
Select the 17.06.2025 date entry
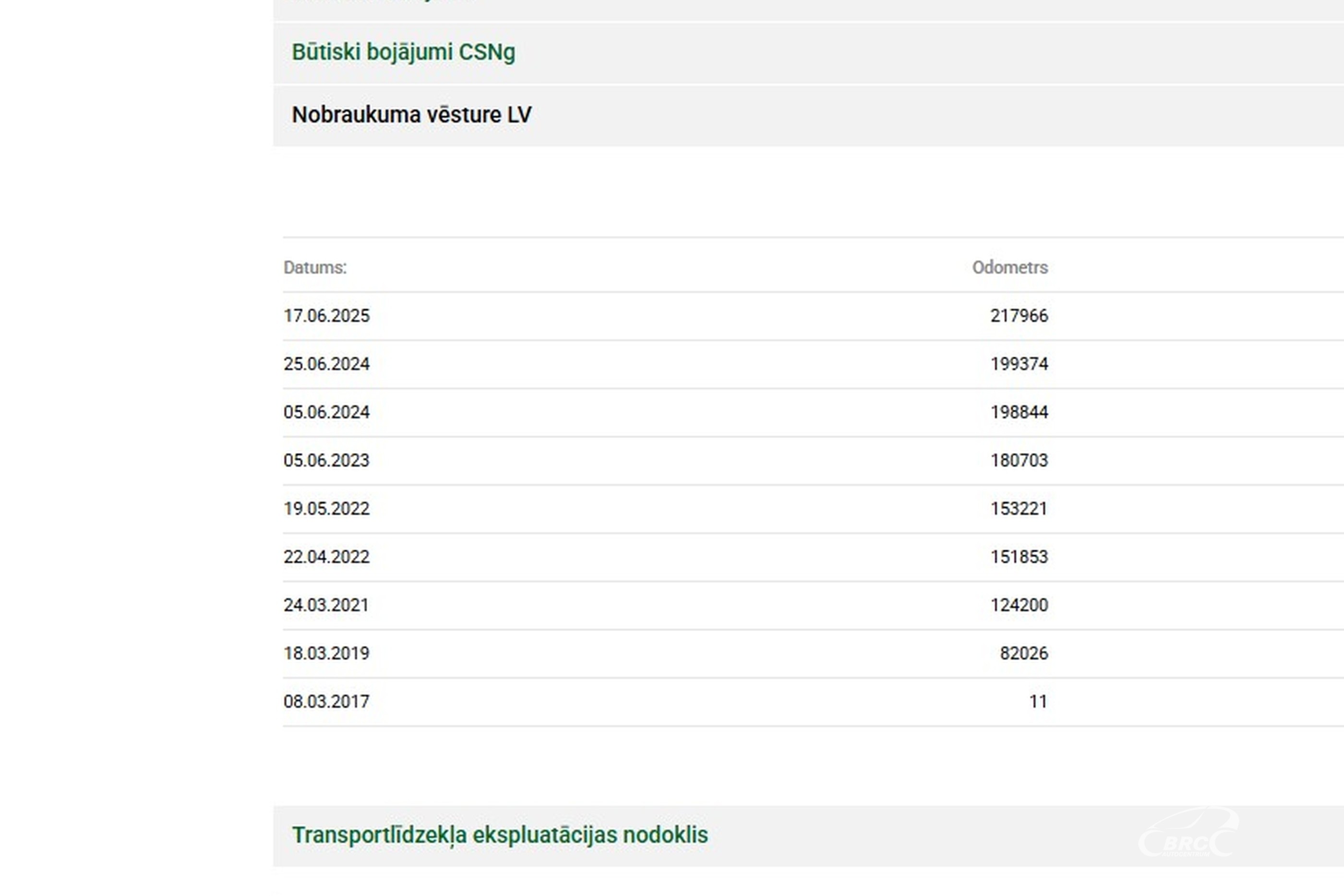pyautogui.click(x=326, y=316)
